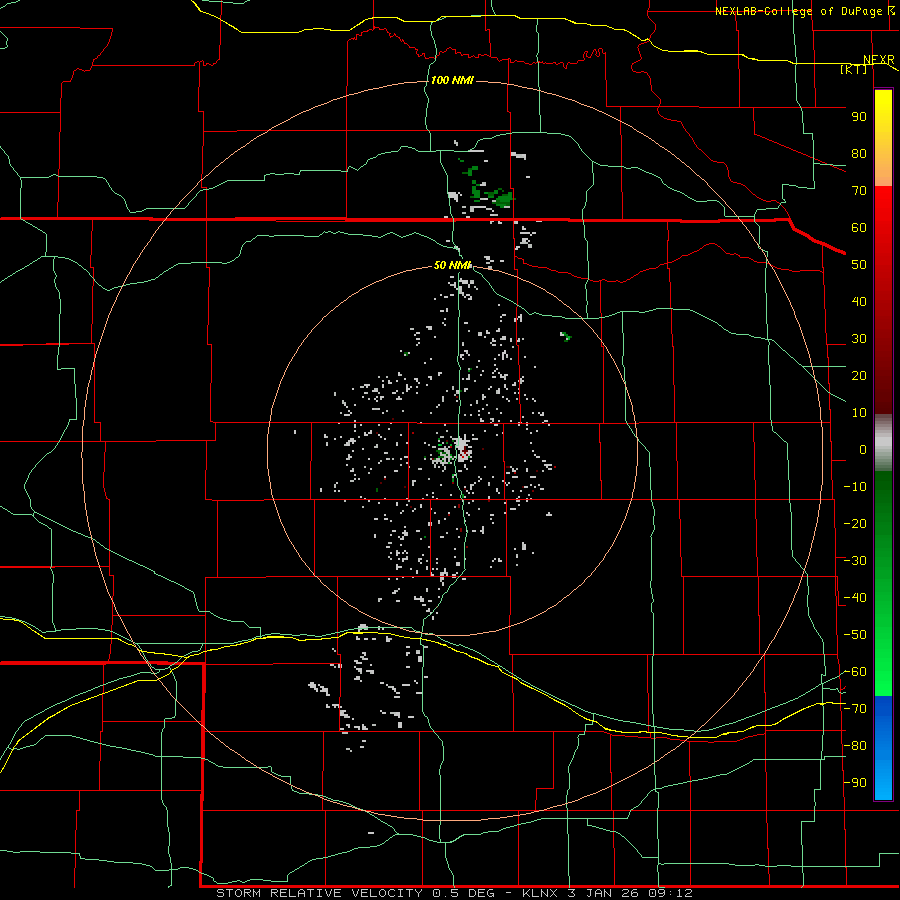Click the -50 scale label

855,635
